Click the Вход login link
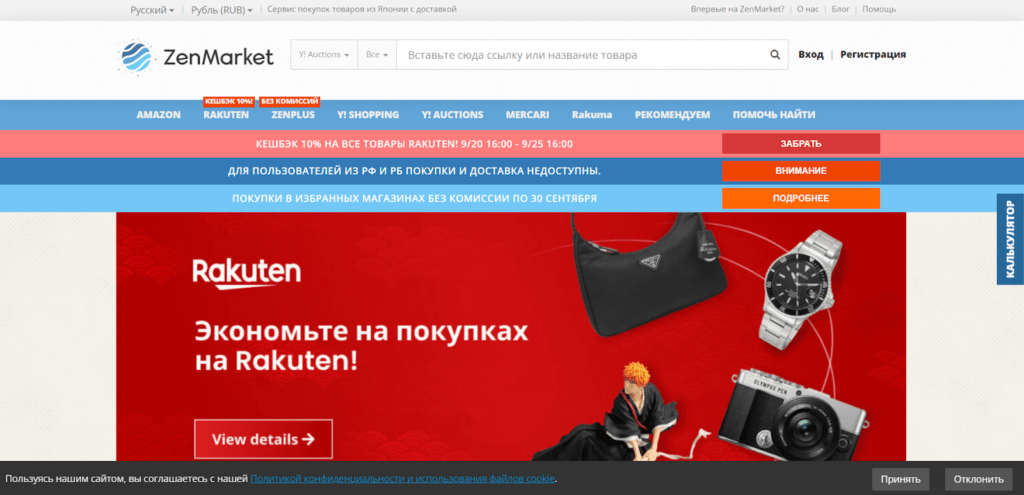 pos(810,55)
